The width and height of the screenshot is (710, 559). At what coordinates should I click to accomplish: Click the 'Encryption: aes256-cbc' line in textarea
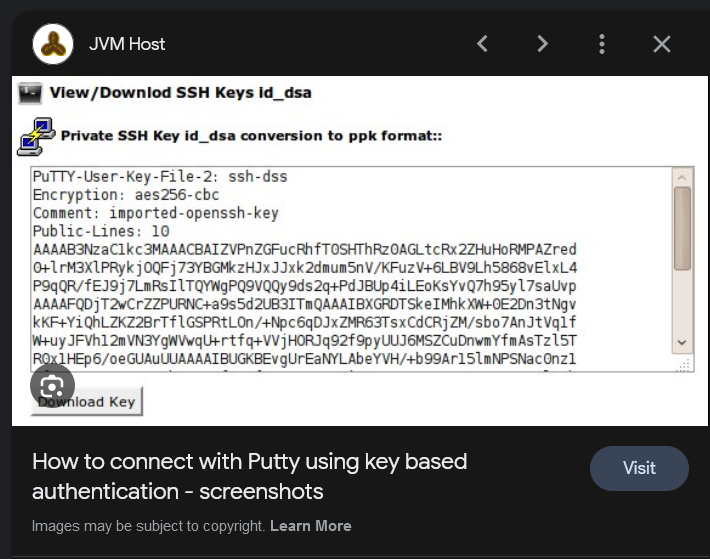click(126, 195)
